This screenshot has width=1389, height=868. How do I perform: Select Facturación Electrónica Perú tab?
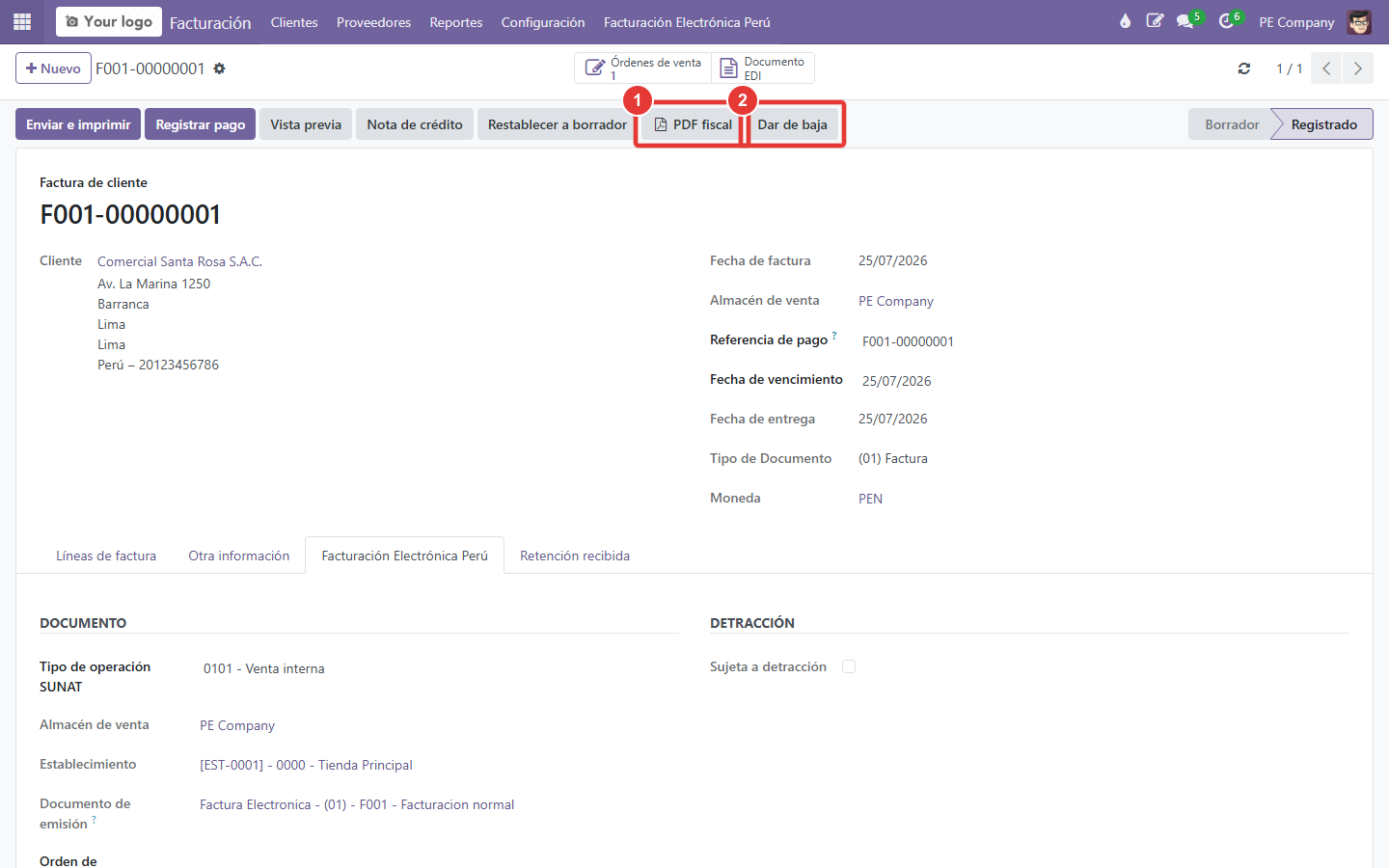coord(405,556)
